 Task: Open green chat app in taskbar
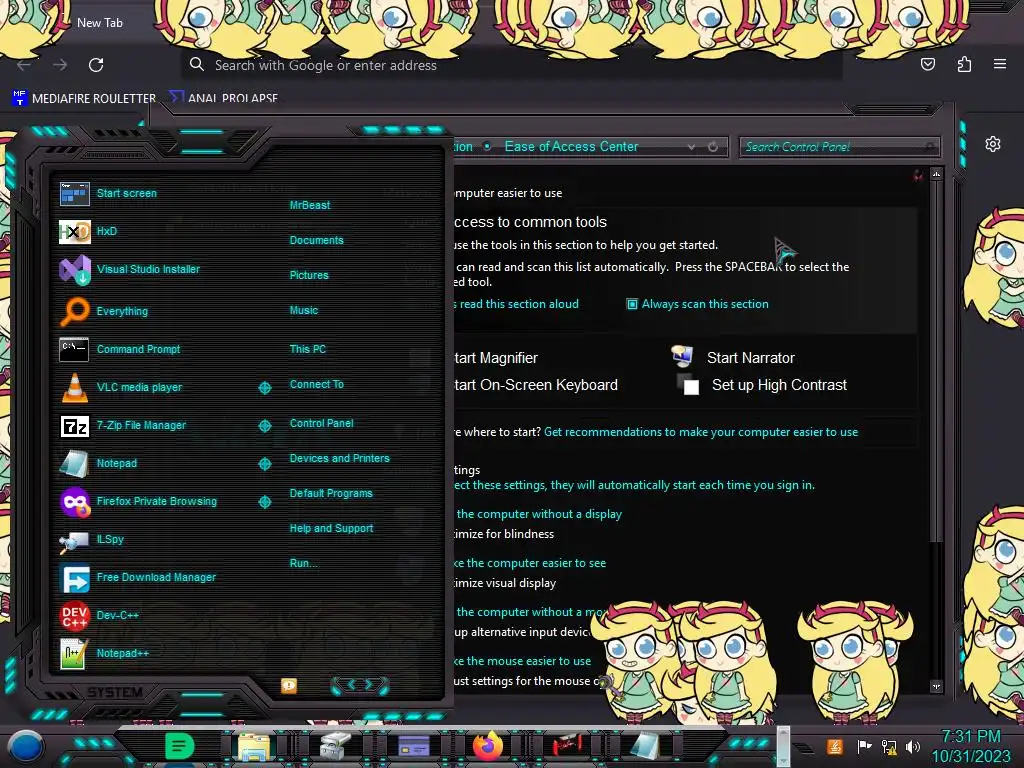179,746
